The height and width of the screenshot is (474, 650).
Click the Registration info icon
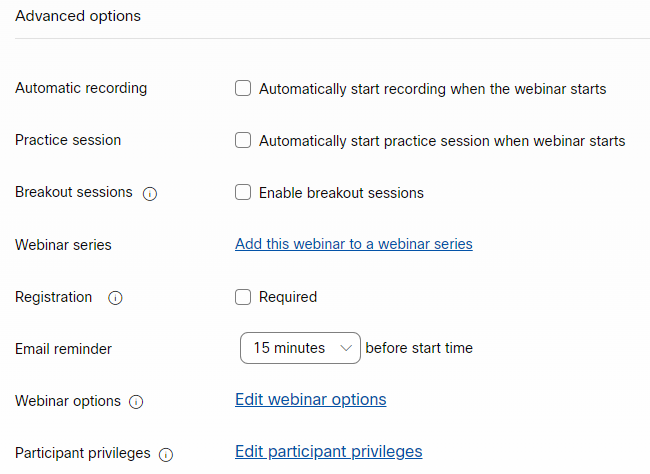pos(115,298)
